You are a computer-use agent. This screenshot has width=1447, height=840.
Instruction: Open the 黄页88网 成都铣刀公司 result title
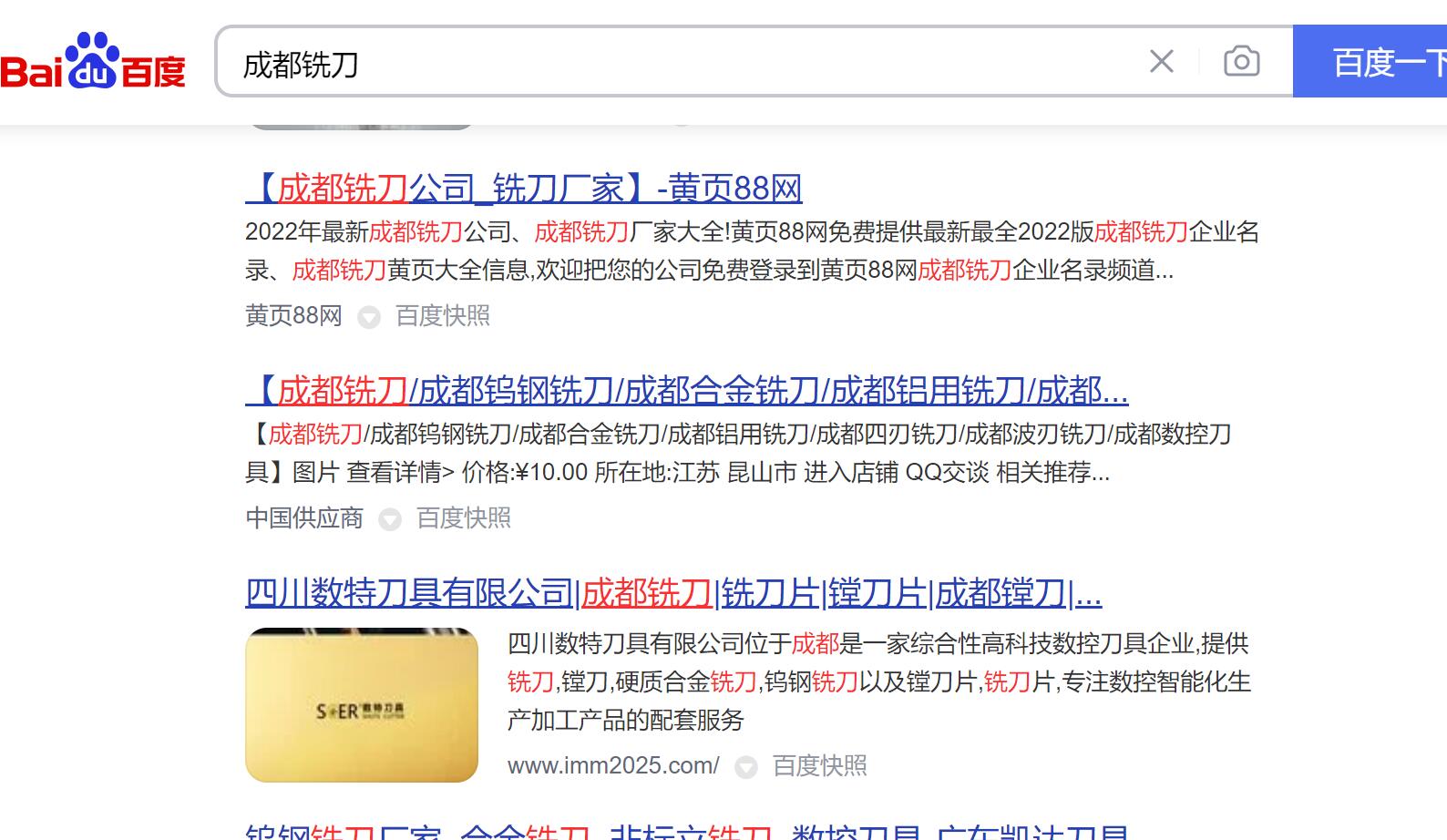tap(524, 189)
